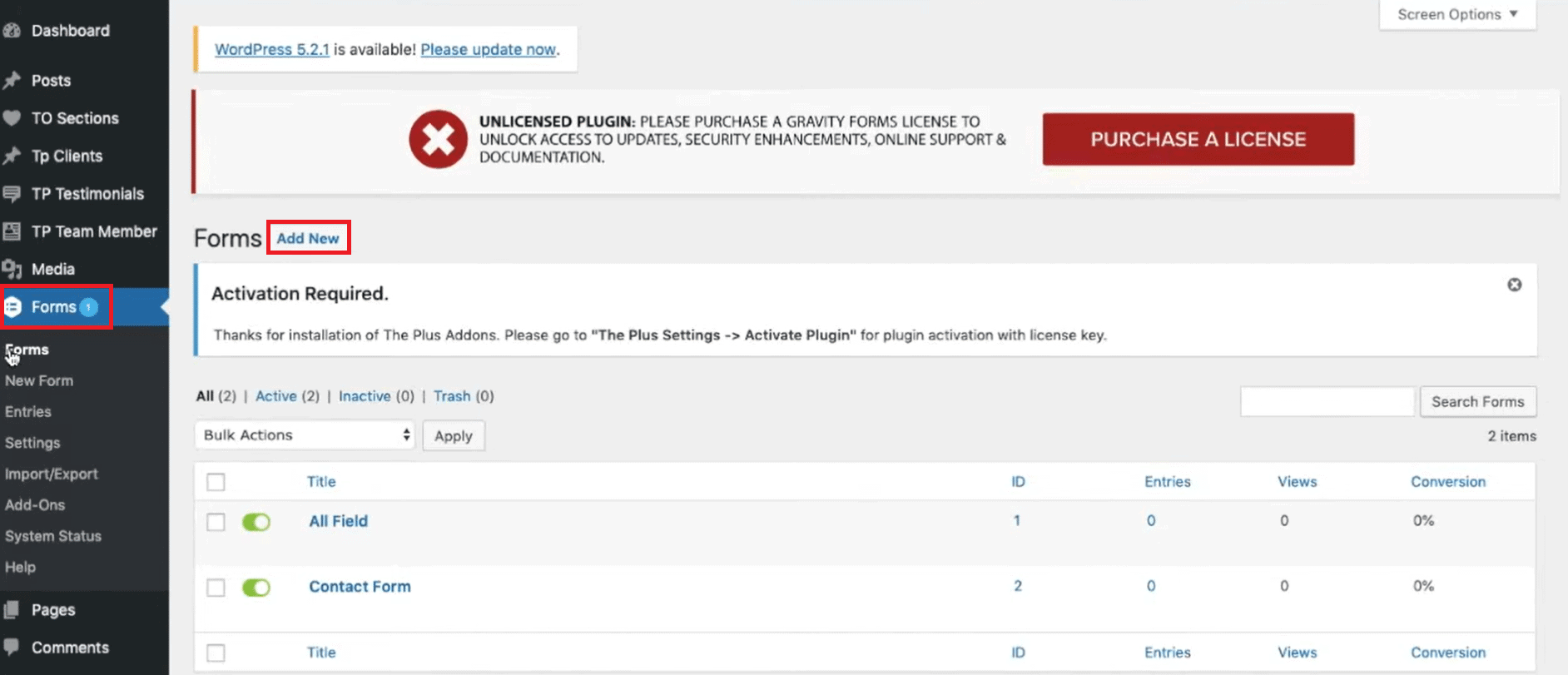Sort by Title in table footer
This screenshot has width=1568, height=675.
coord(321,653)
